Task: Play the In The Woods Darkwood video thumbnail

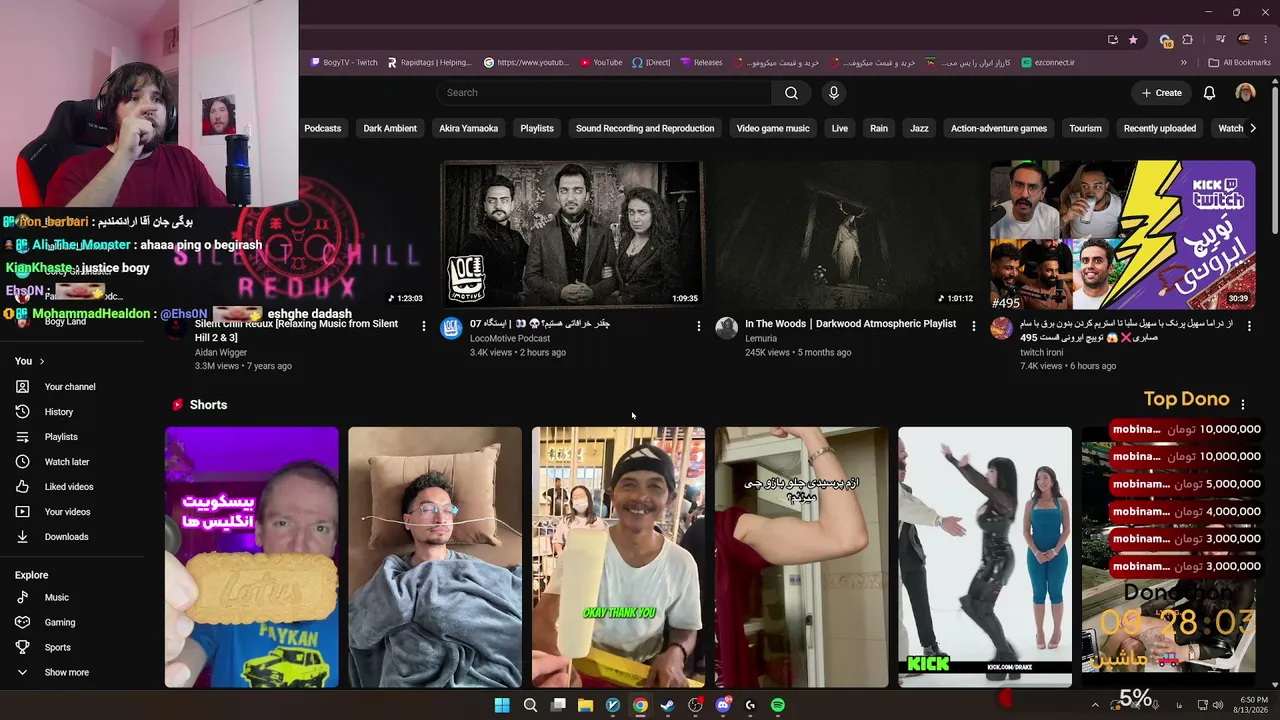Action: [848, 235]
